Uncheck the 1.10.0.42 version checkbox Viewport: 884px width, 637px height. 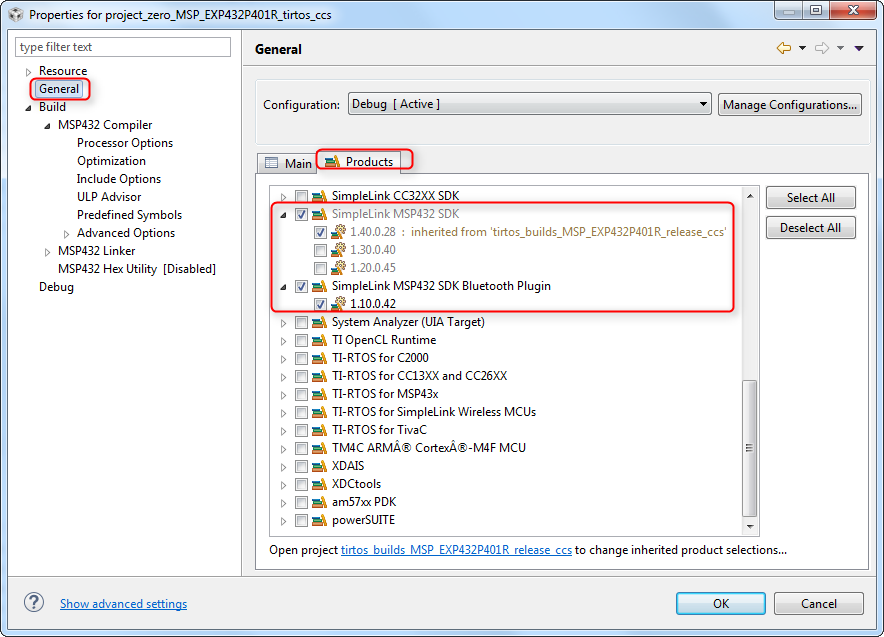coord(320,304)
